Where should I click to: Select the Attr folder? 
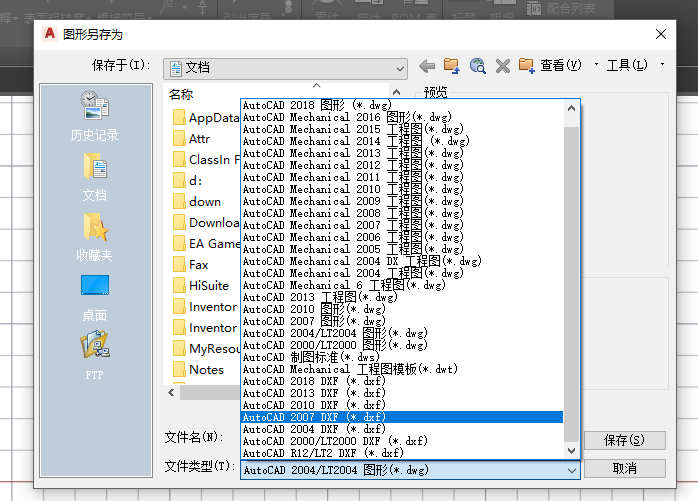191,139
